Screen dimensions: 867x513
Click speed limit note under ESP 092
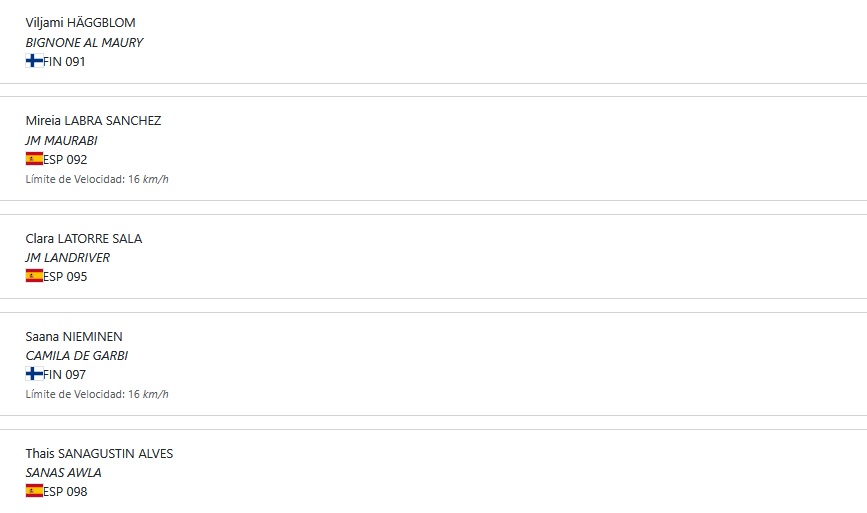tap(97, 179)
